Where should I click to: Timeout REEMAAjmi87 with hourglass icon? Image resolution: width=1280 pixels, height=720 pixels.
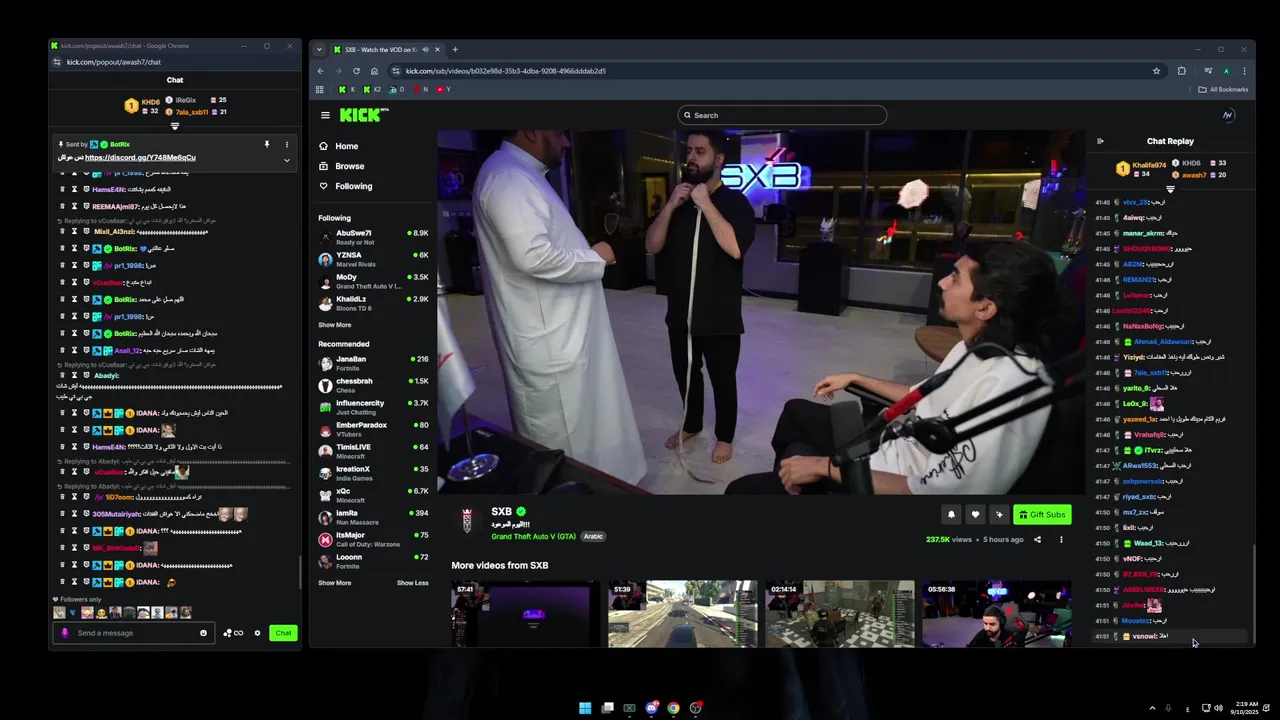pos(74,206)
